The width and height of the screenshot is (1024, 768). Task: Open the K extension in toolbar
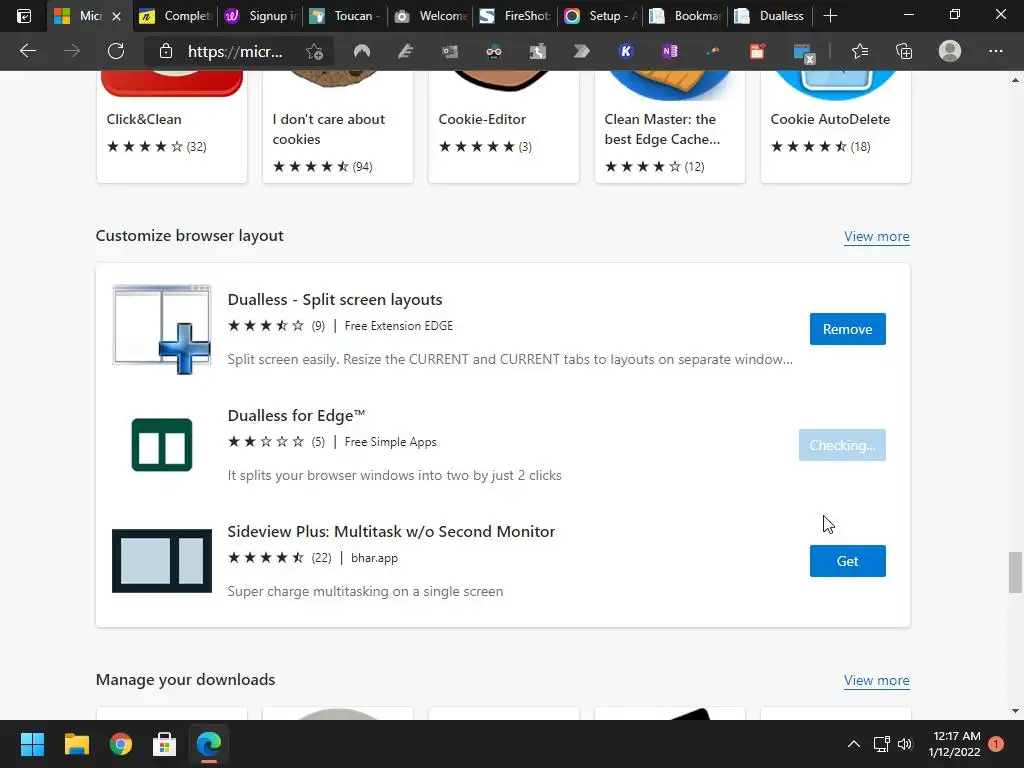tap(626, 51)
